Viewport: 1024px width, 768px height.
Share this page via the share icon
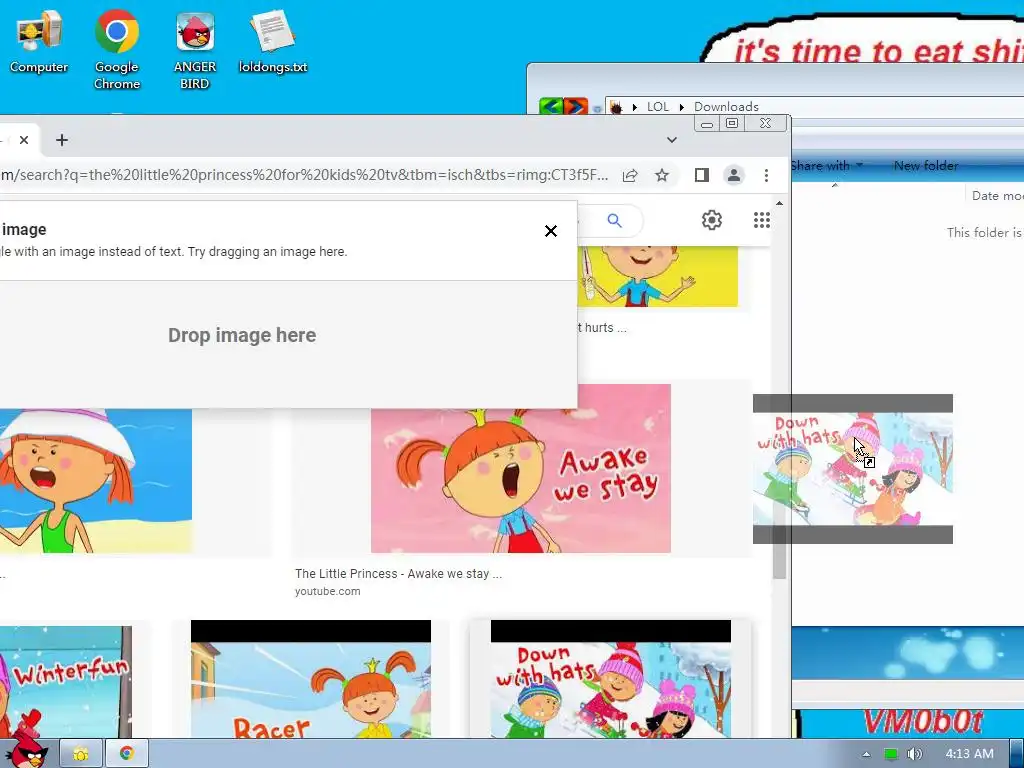click(x=630, y=175)
